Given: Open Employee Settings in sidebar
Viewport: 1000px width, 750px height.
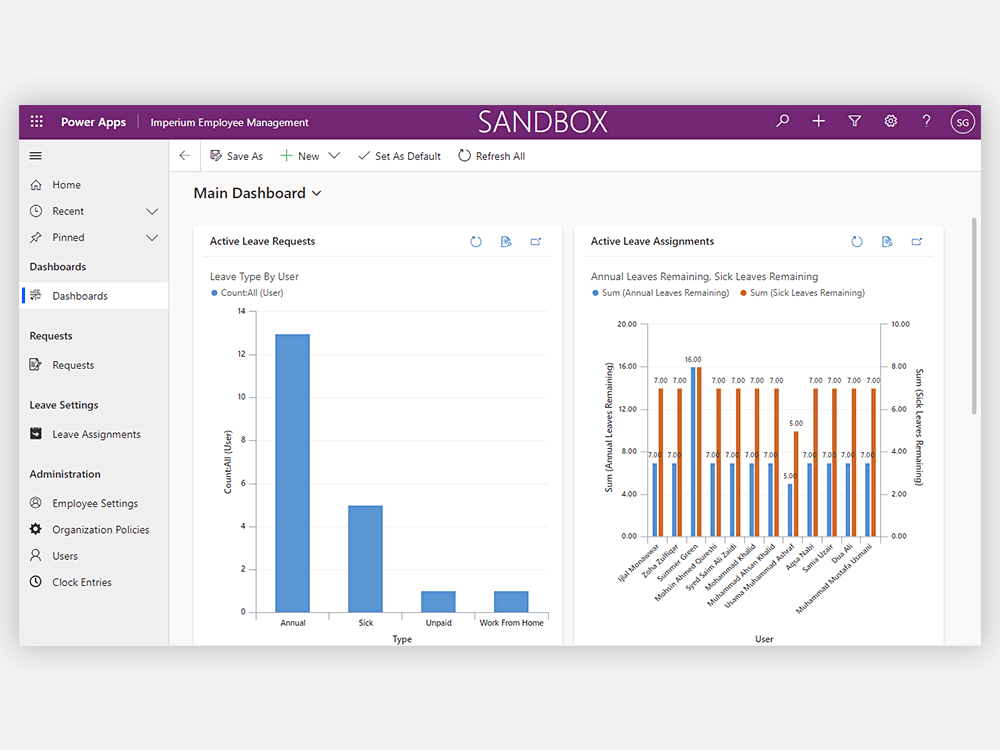Looking at the screenshot, I should point(94,503).
